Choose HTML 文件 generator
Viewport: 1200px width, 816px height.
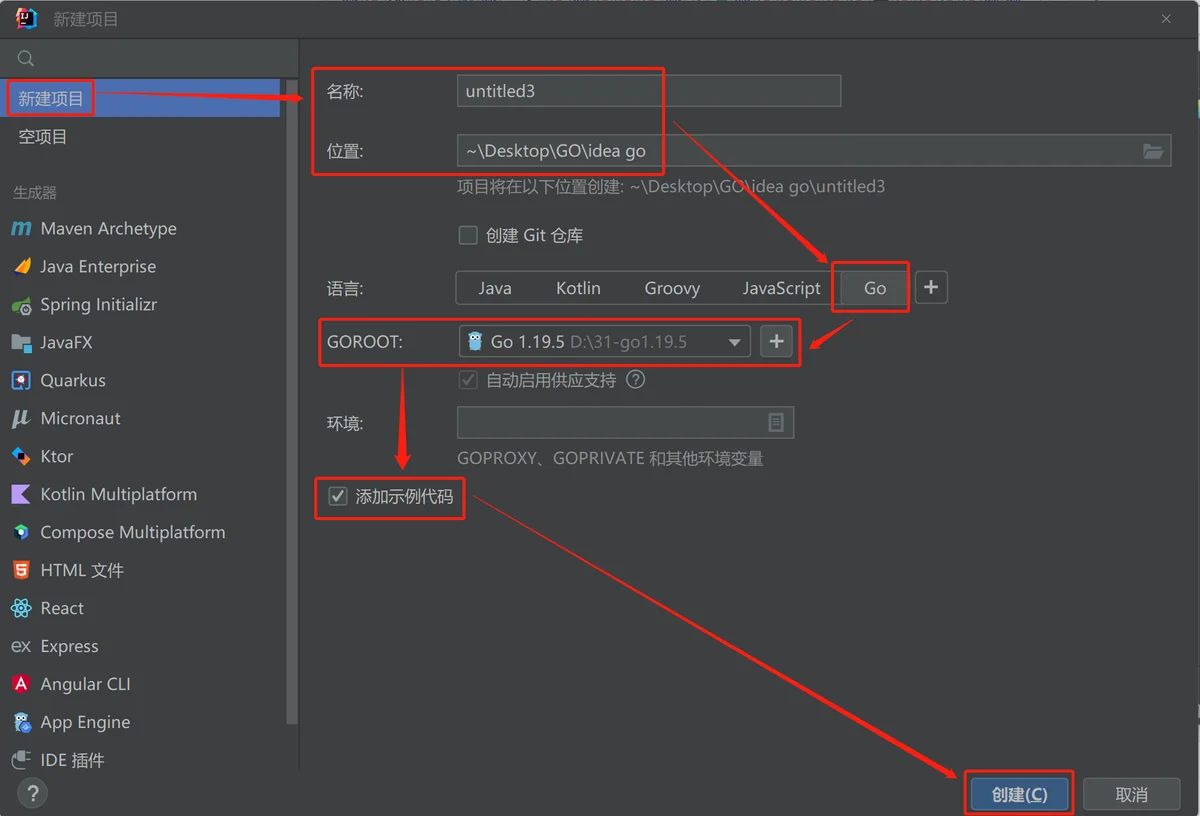pos(140,571)
